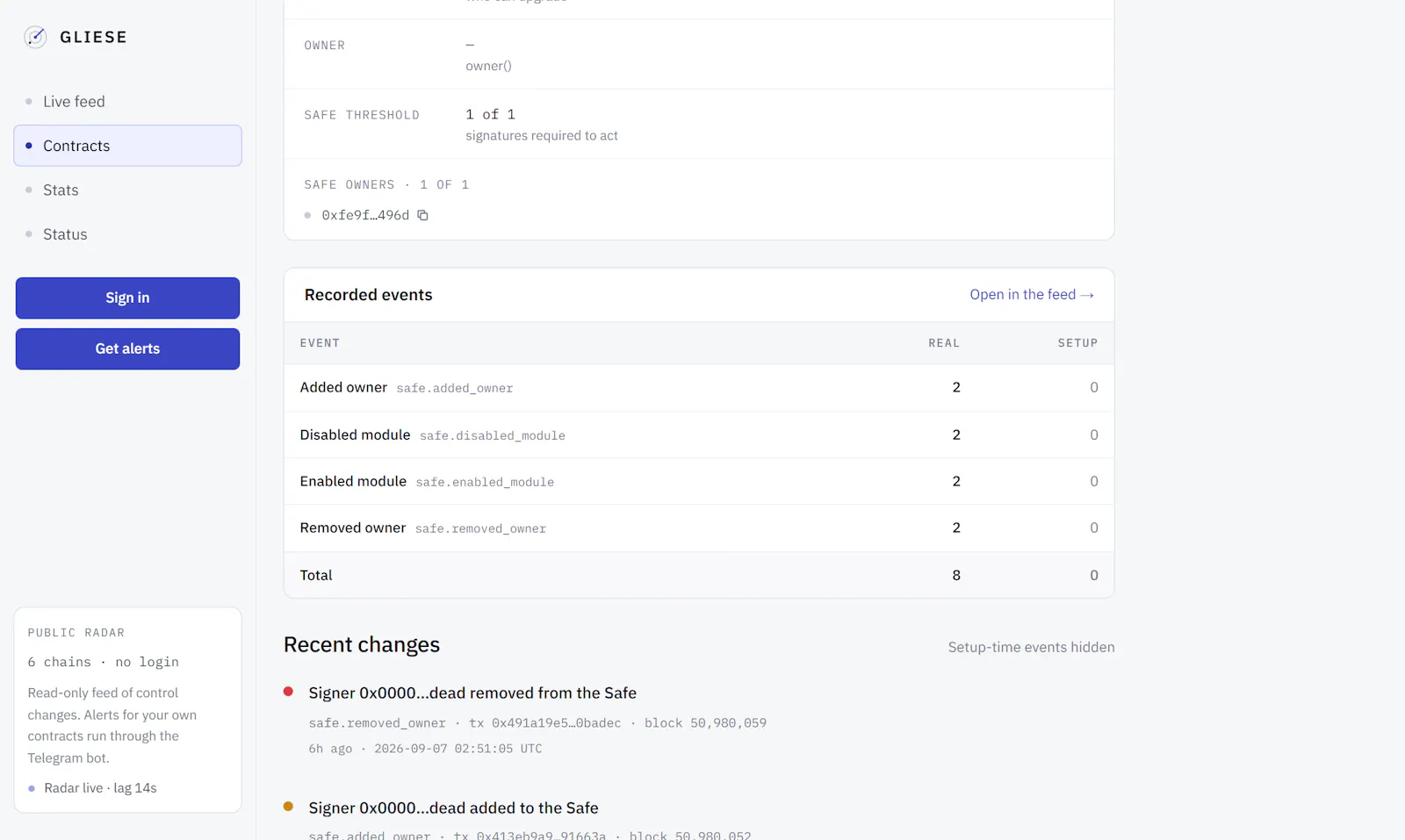Click the SETUP column header
This screenshot has height=840, width=1405.
(1077, 343)
